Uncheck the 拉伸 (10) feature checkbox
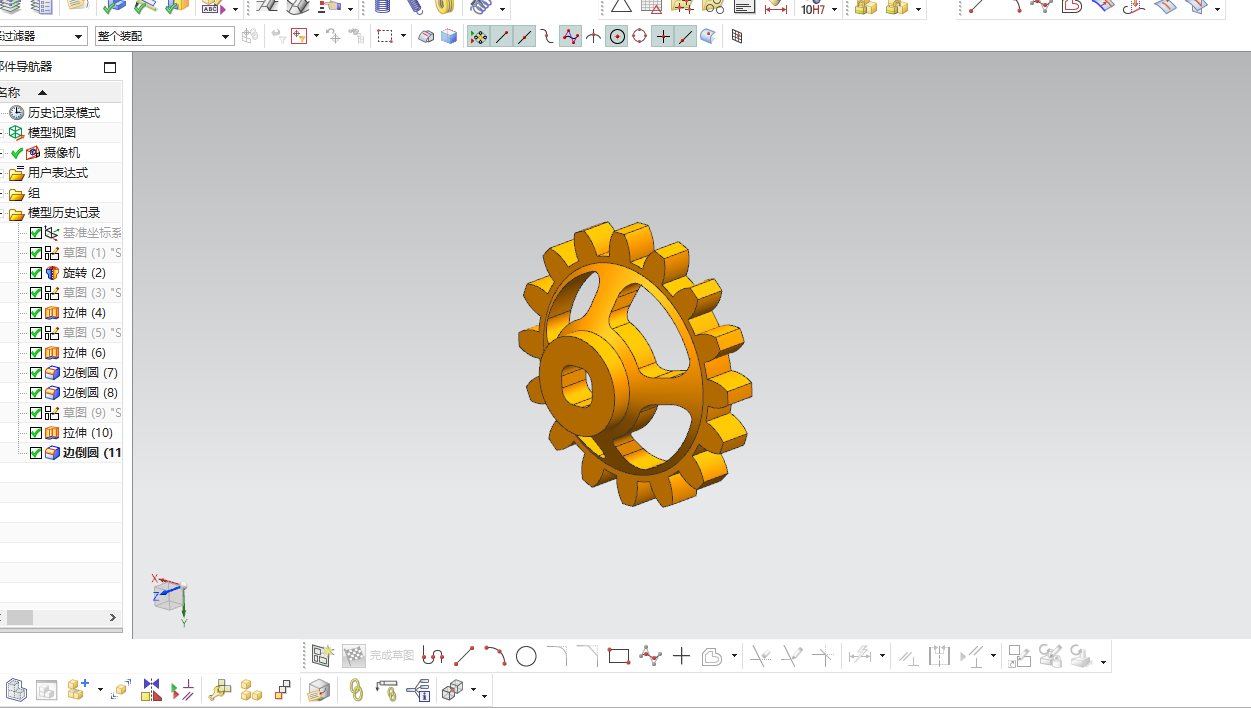 36,433
